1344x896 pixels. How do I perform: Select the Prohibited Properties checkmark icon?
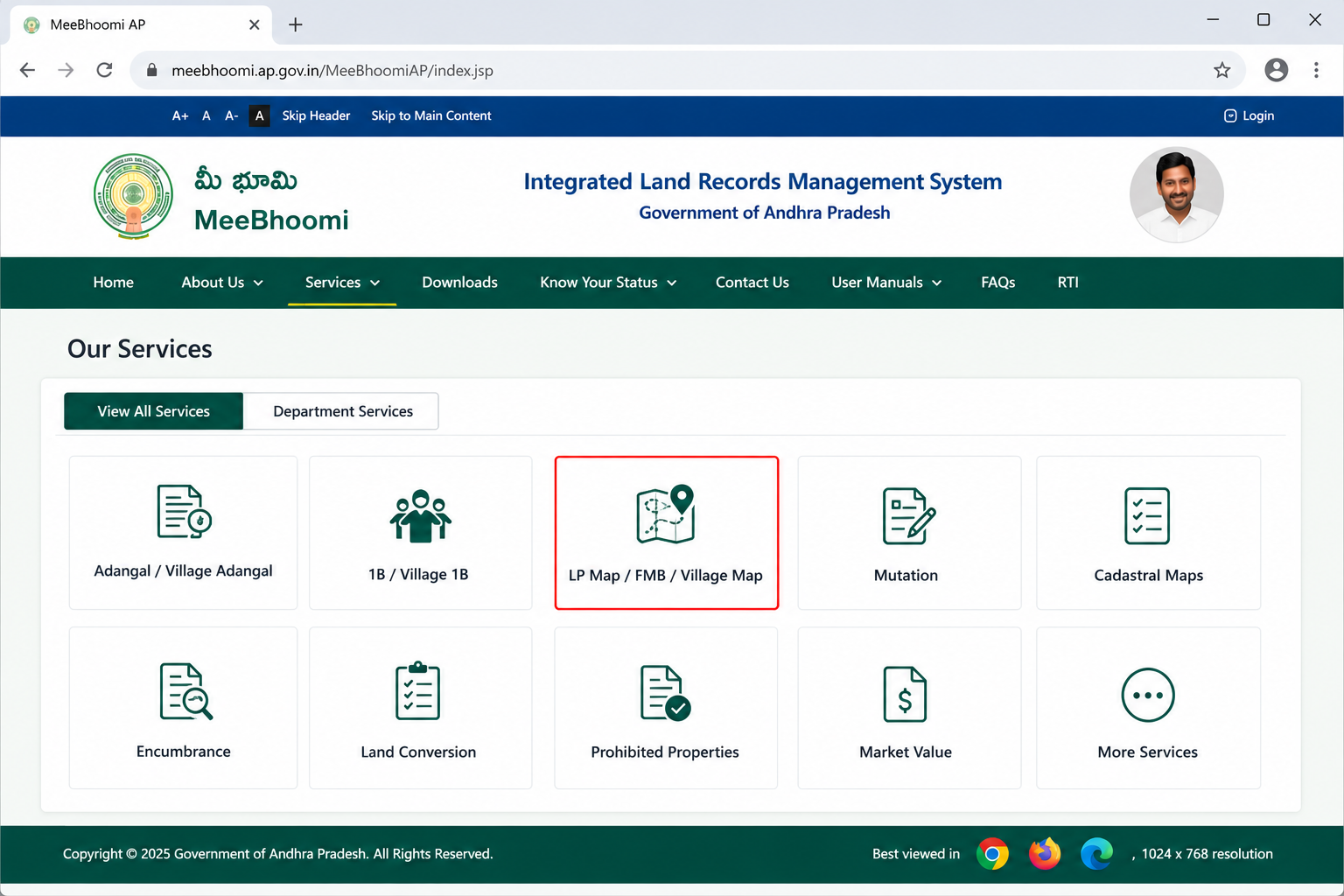(665, 693)
